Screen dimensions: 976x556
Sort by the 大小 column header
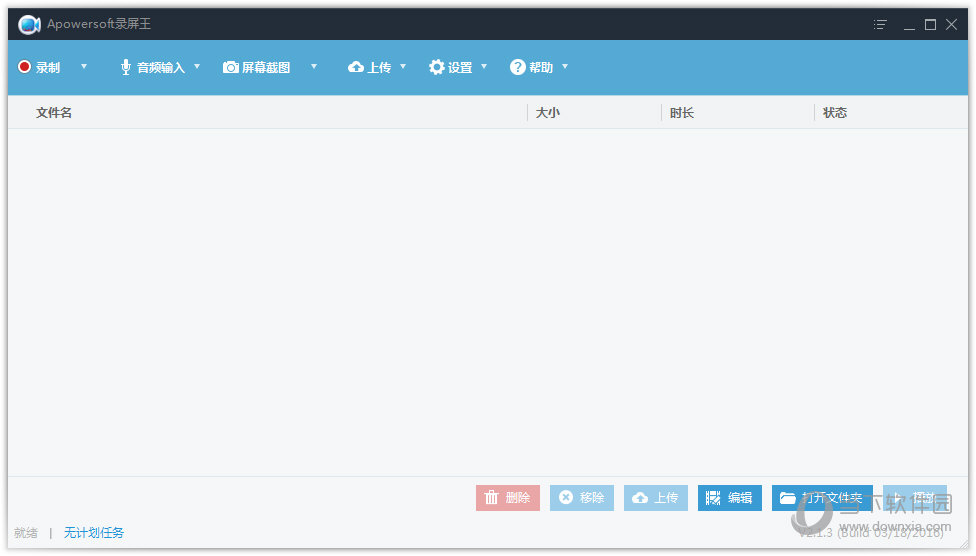(548, 113)
